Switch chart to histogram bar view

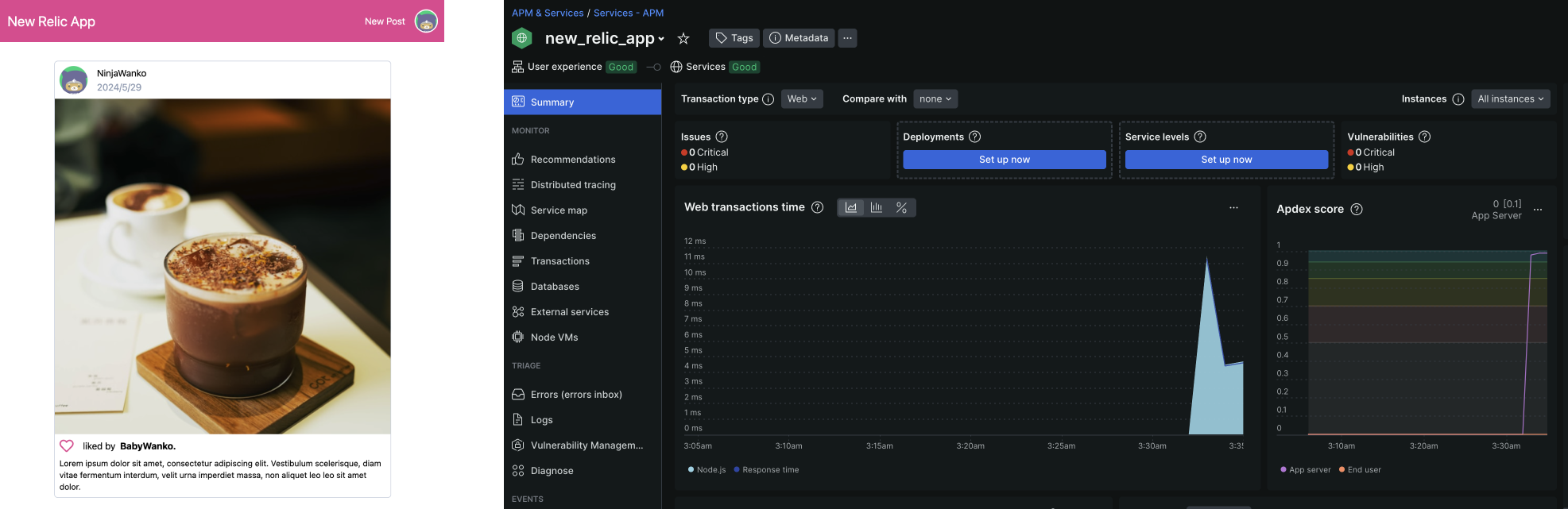pos(877,207)
